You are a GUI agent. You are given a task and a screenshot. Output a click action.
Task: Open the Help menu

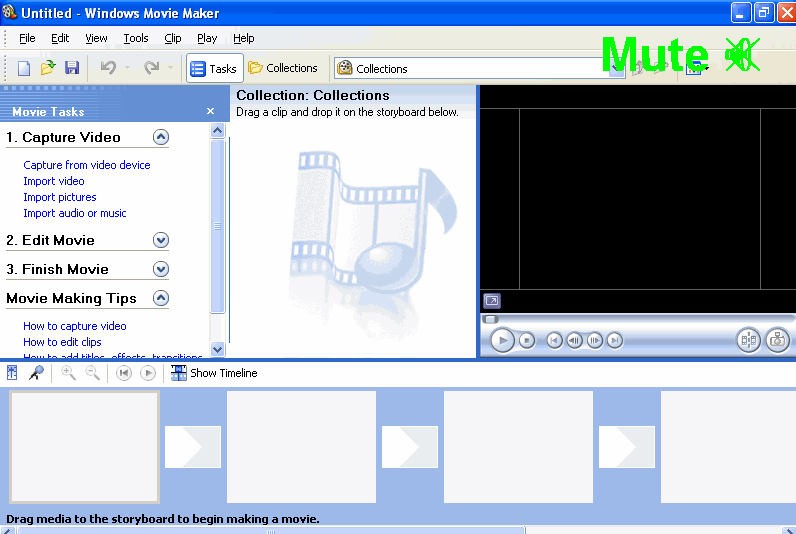[x=243, y=38]
